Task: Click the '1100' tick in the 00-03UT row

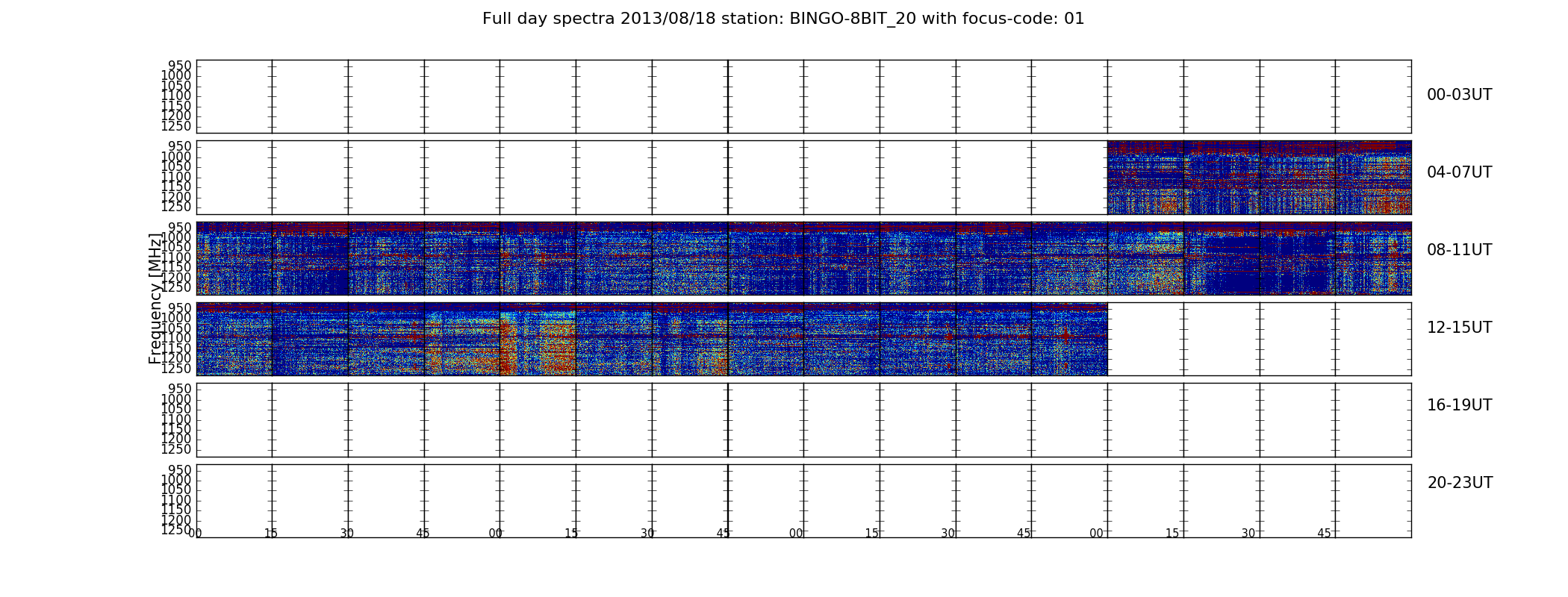Action: click(x=176, y=96)
